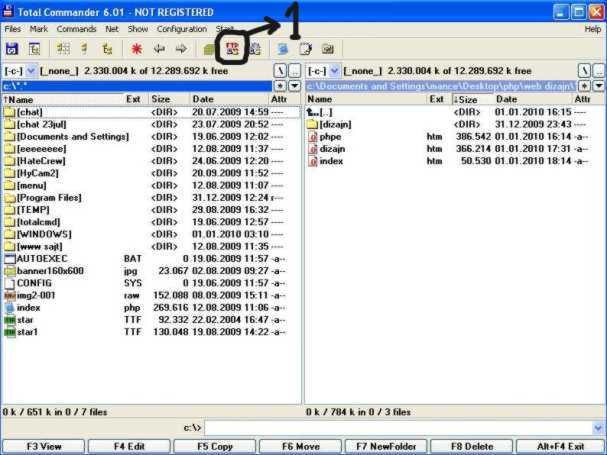Open the Files menu
Viewport: 607px width, 455px height.
pyautogui.click(x=12, y=29)
